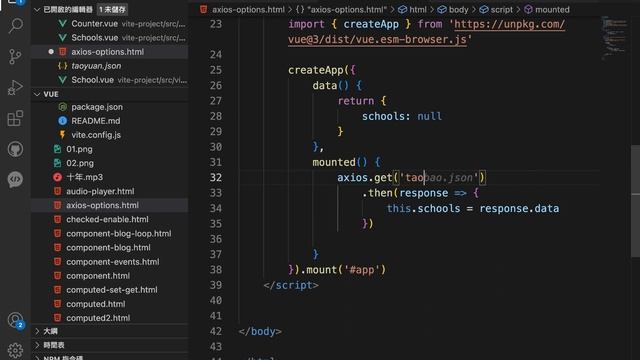Screen dimensions: 640x360
Task: Select axios-options.html in VUE explorer
Action: pyautogui.click(x=109, y=205)
